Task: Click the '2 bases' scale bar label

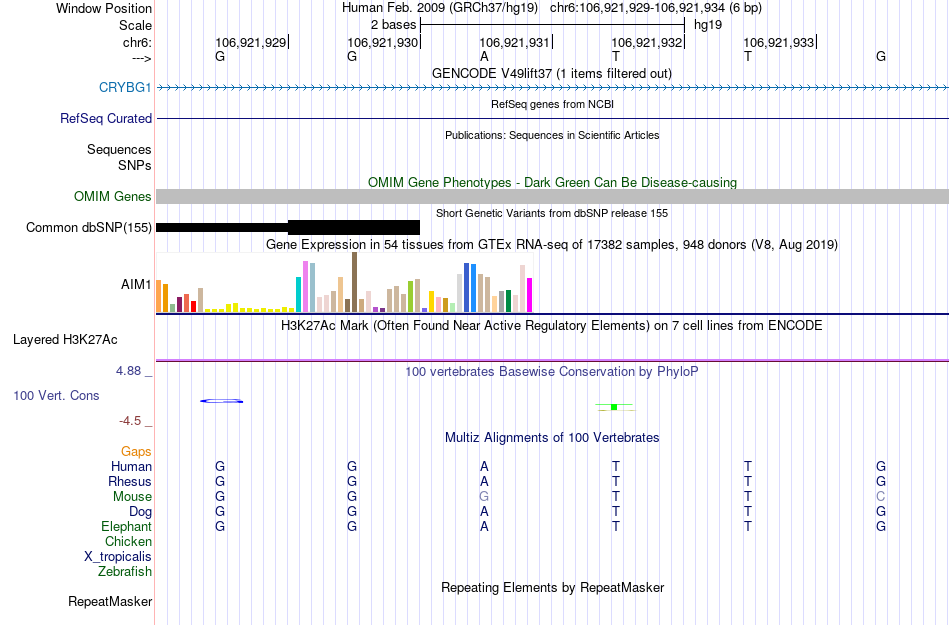Action: (x=394, y=25)
